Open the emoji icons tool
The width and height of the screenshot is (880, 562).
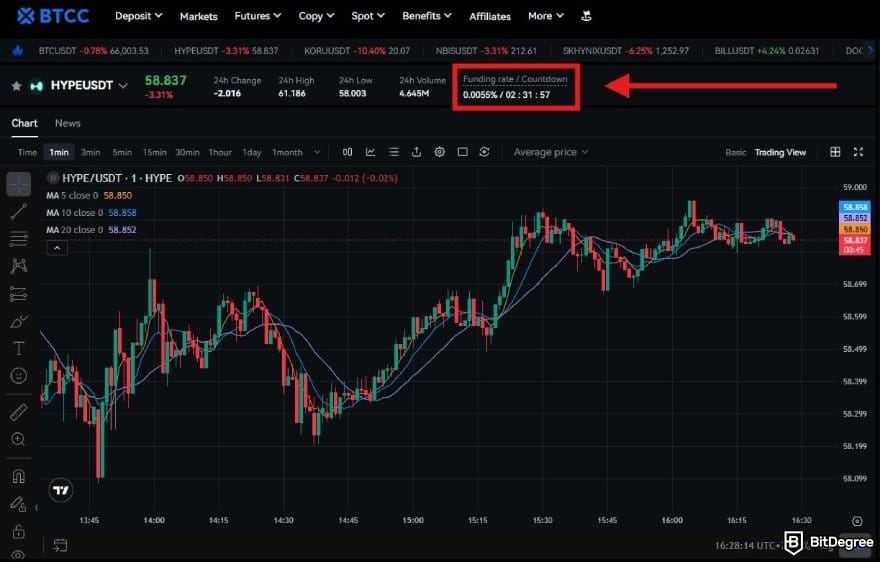coord(19,376)
